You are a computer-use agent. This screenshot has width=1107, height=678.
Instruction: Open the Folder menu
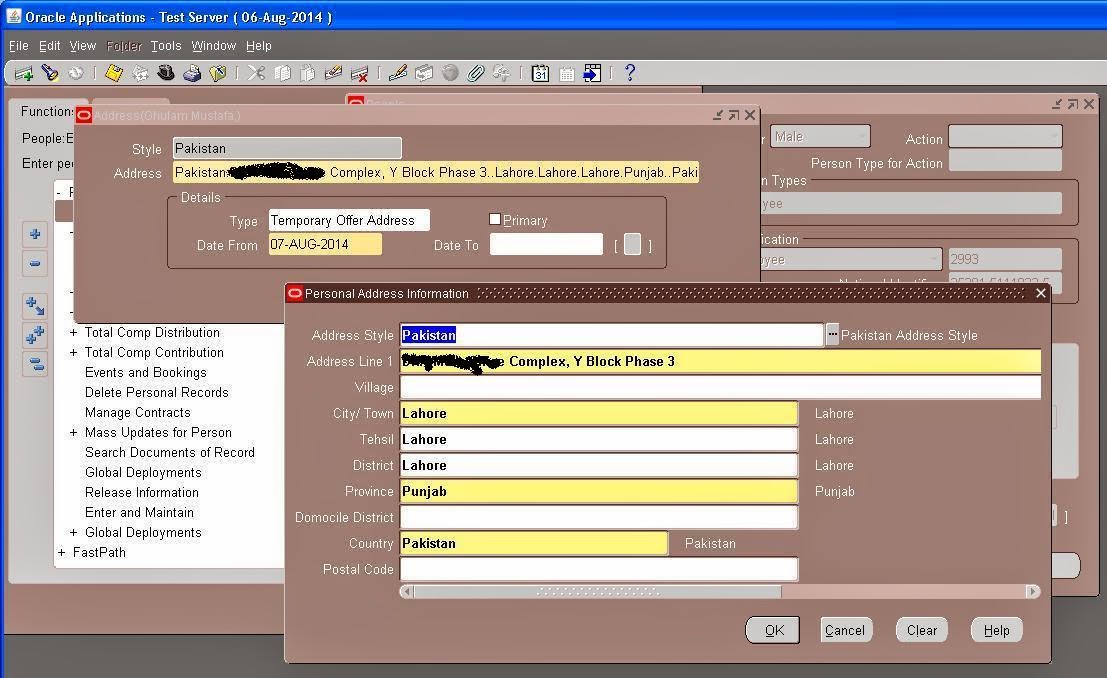pos(123,45)
